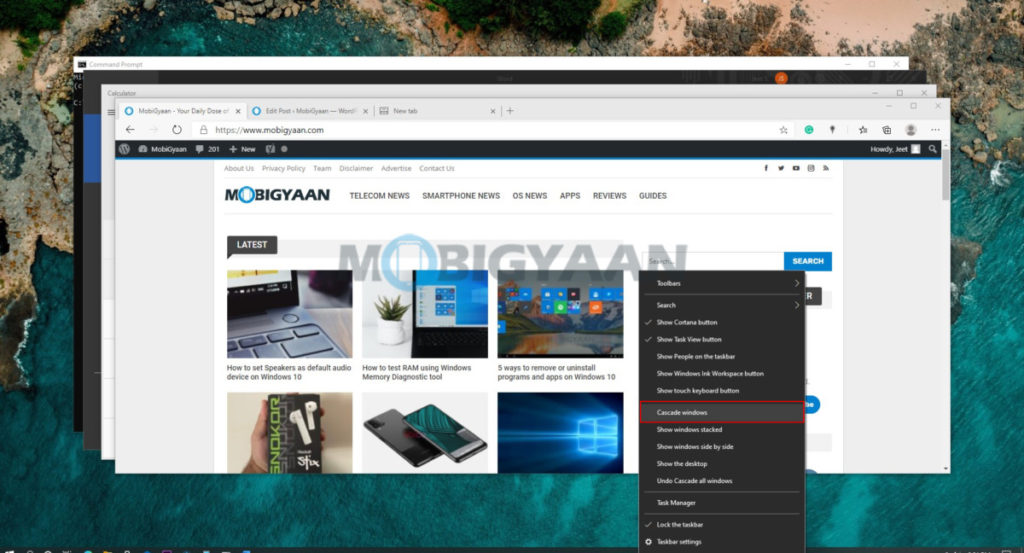Click Howdy, Jeet account menu
Screen dimensions: 1024x553
point(895,149)
